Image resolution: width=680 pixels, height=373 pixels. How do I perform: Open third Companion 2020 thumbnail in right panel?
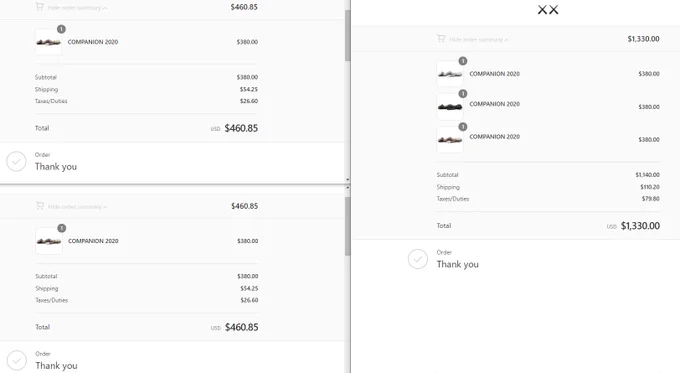450,140
